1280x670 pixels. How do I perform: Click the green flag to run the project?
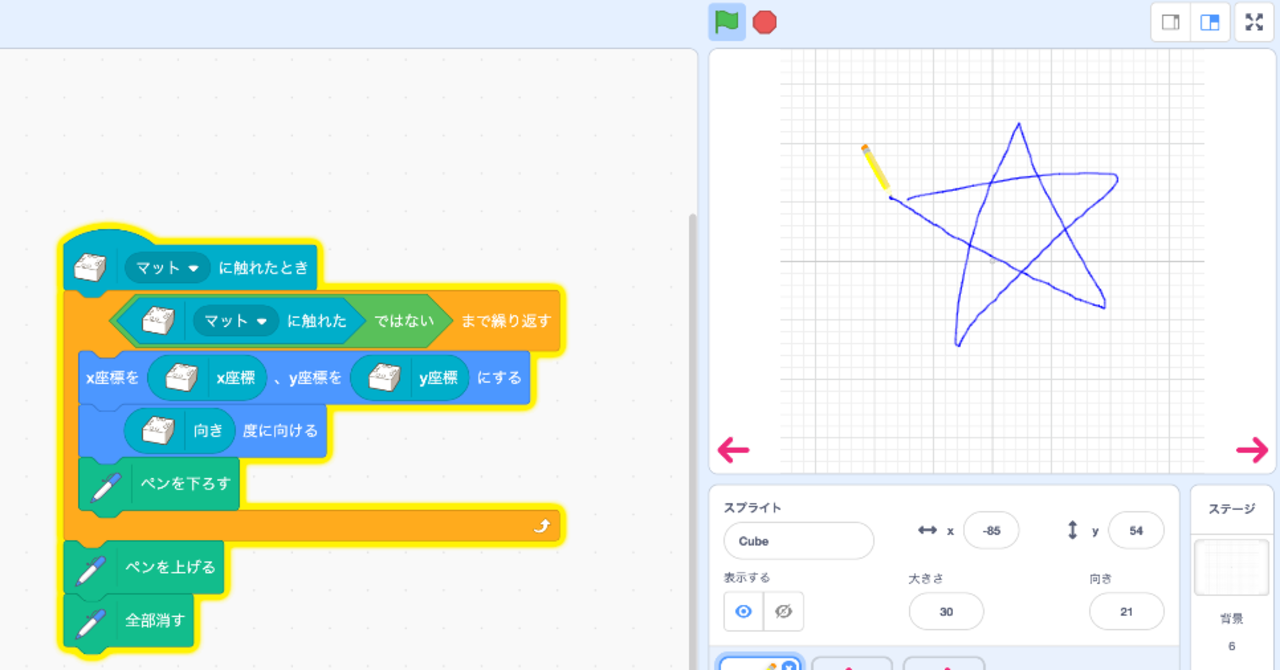pos(727,22)
